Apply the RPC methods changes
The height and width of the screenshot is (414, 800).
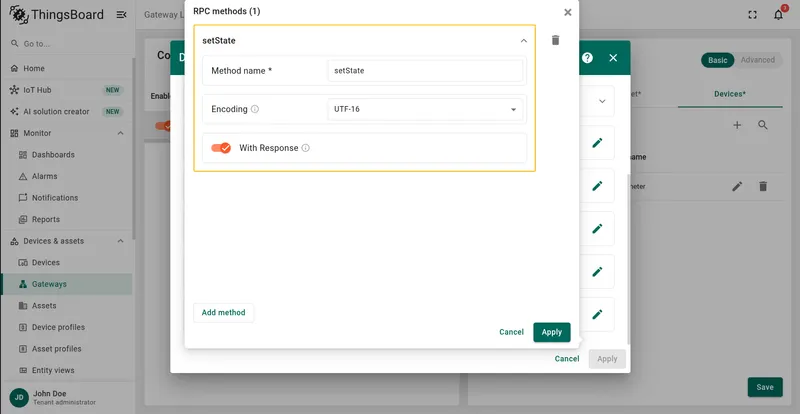coord(552,332)
